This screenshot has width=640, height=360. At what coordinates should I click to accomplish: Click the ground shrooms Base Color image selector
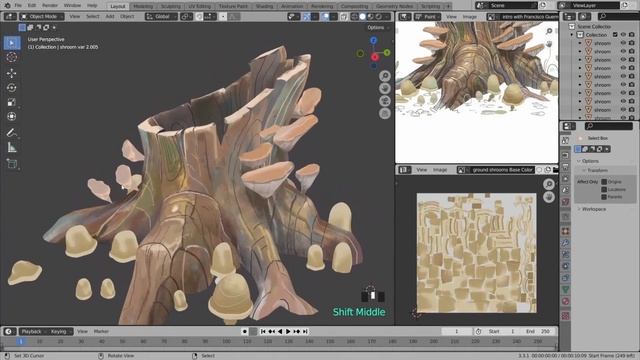pyautogui.click(x=502, y=170)
